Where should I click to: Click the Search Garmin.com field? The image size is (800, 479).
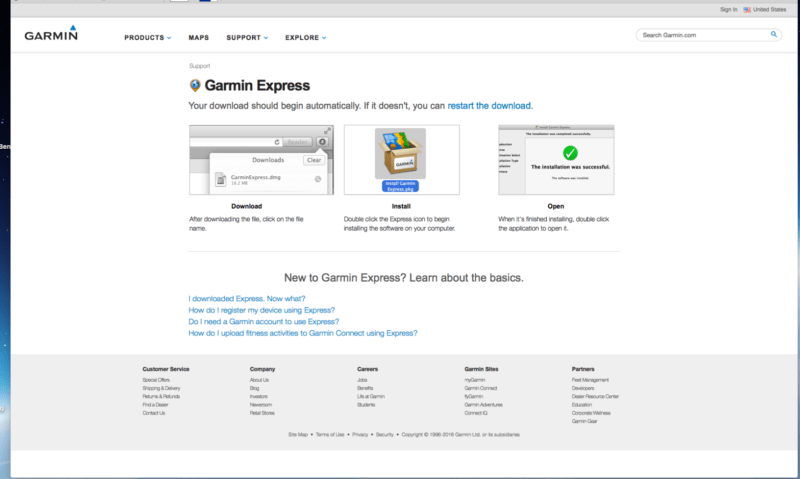(x=708, y=35)
